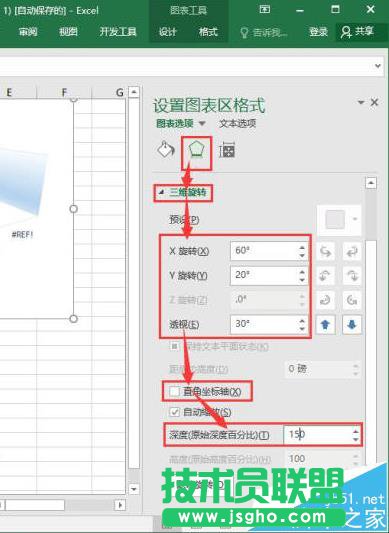Image resolution: width=389 pixels, height=533 pixels.
Task: Uncheck the 自动缩放 checkbox
Action: 174,412
